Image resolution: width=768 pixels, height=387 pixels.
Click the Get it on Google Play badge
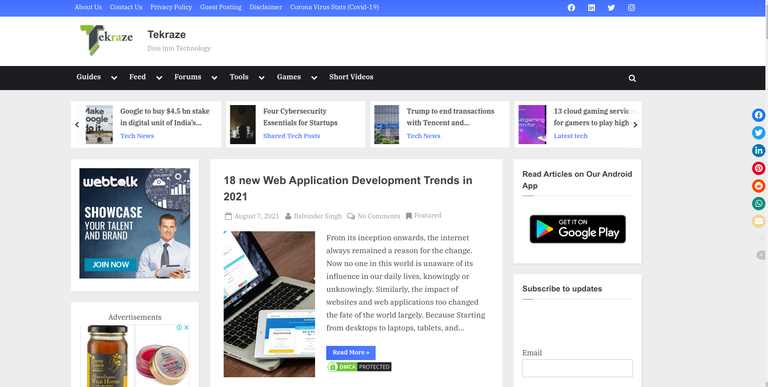pos(577,229)
